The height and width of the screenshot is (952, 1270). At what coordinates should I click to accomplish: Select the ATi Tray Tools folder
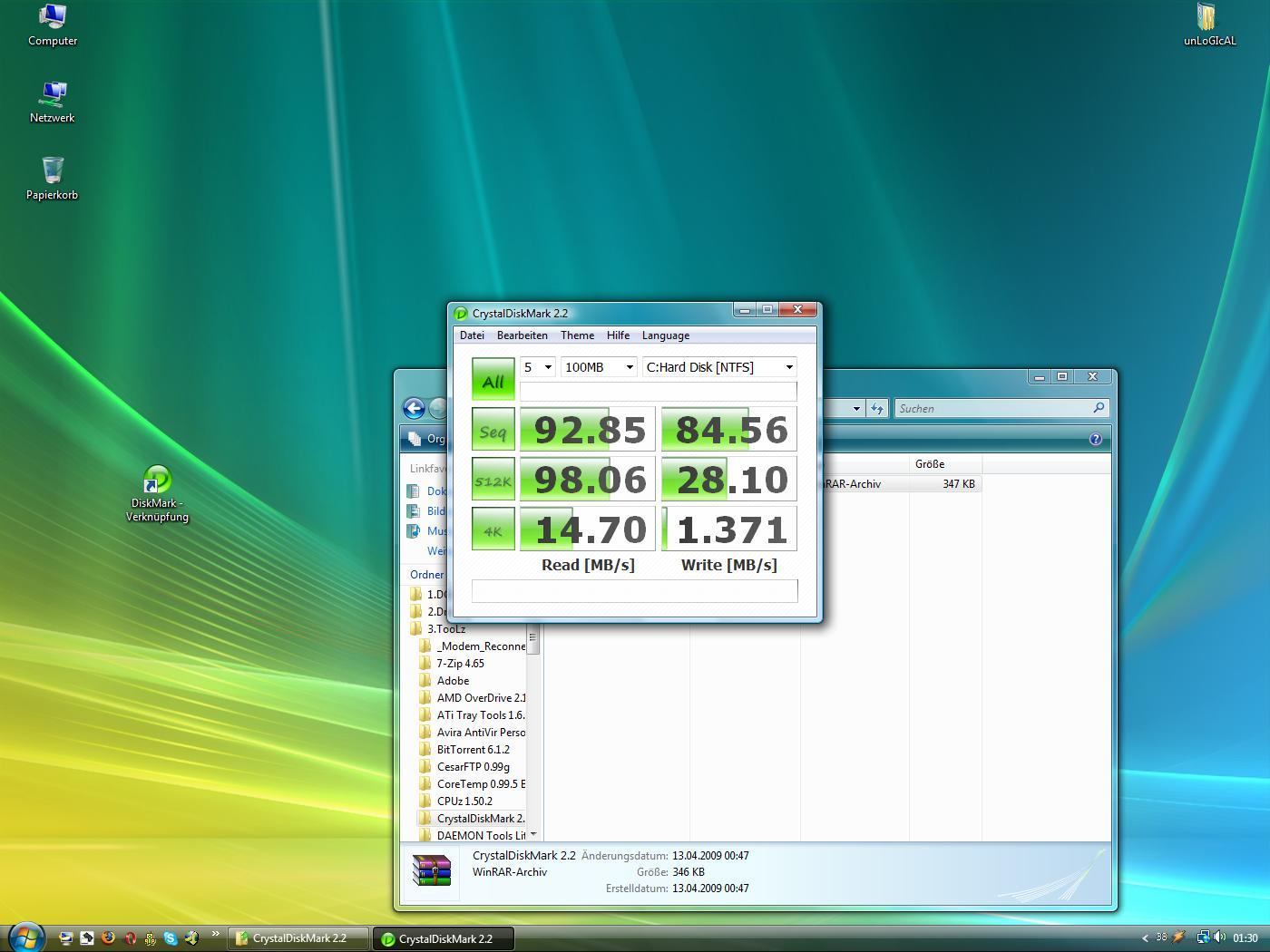click(473, 715)
